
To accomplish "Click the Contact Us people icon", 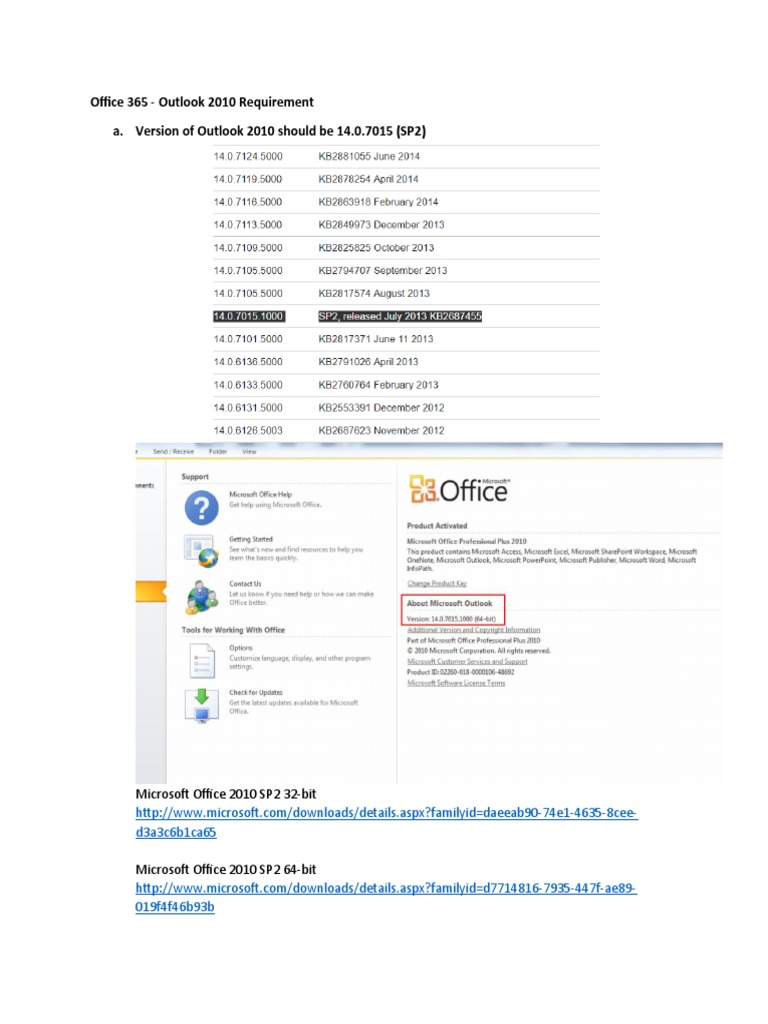I will tap(201, 597).
